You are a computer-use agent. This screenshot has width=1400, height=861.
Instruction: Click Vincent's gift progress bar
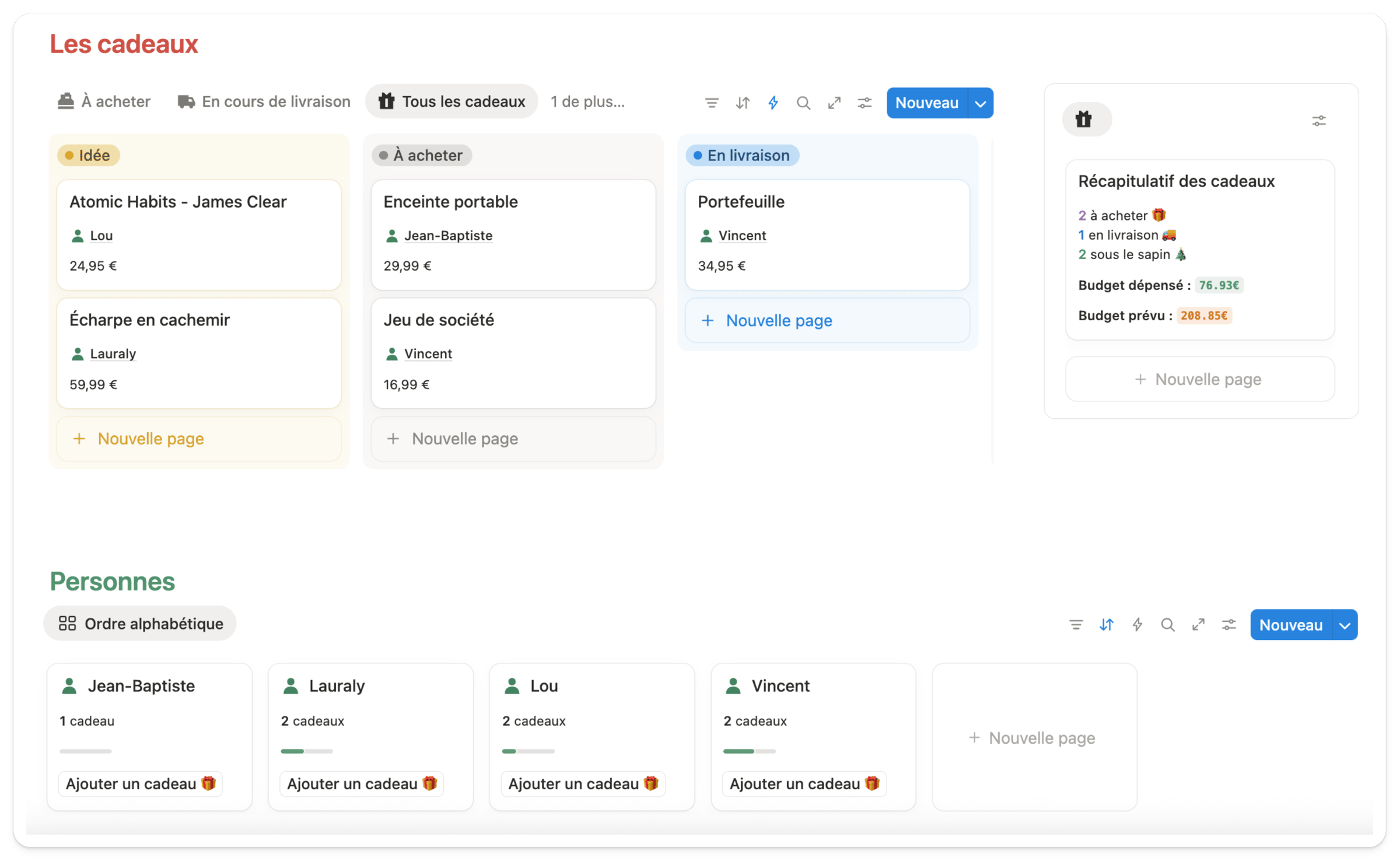pos(749,751)
